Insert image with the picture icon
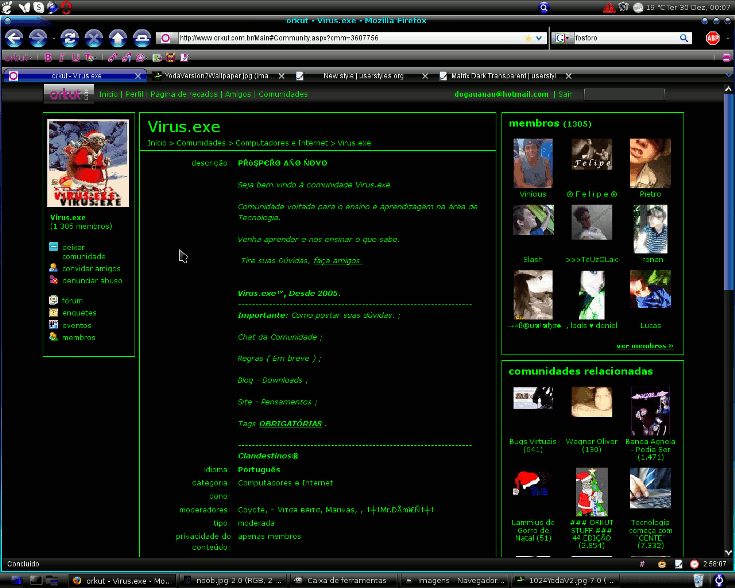 157,58
